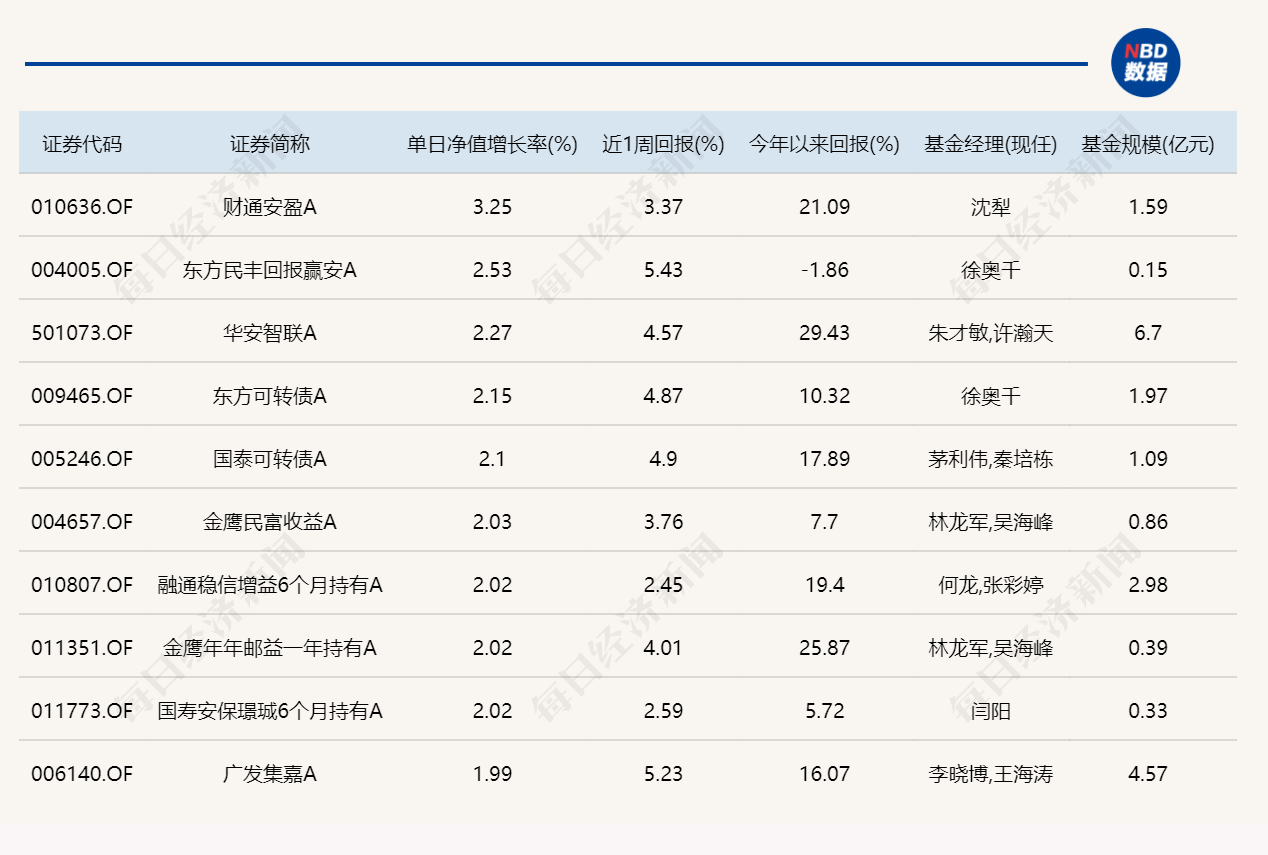This screenshot has width=1268, height=855.
Task: Click the 基金规模(亿元) column header
Action: point(1148,144)
